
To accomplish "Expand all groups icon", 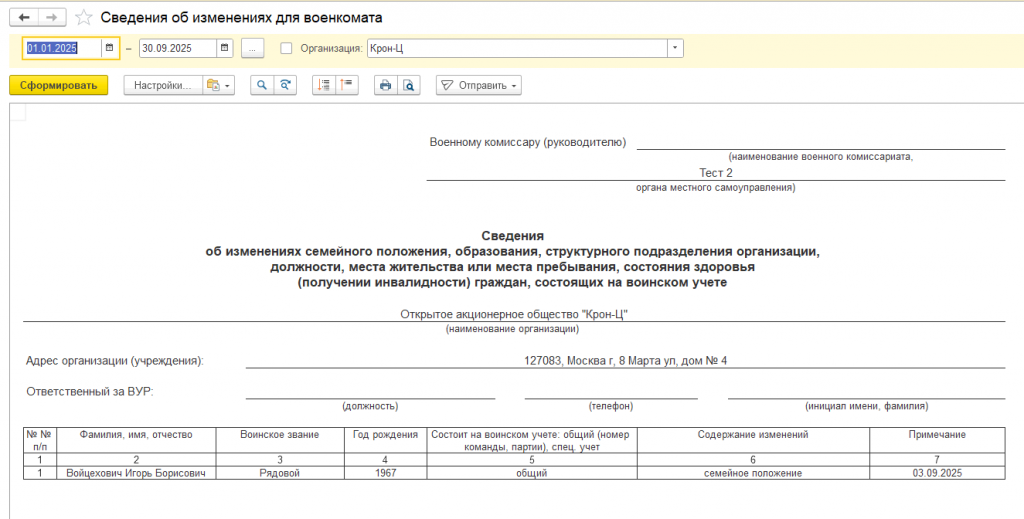I will click(324, 86).
